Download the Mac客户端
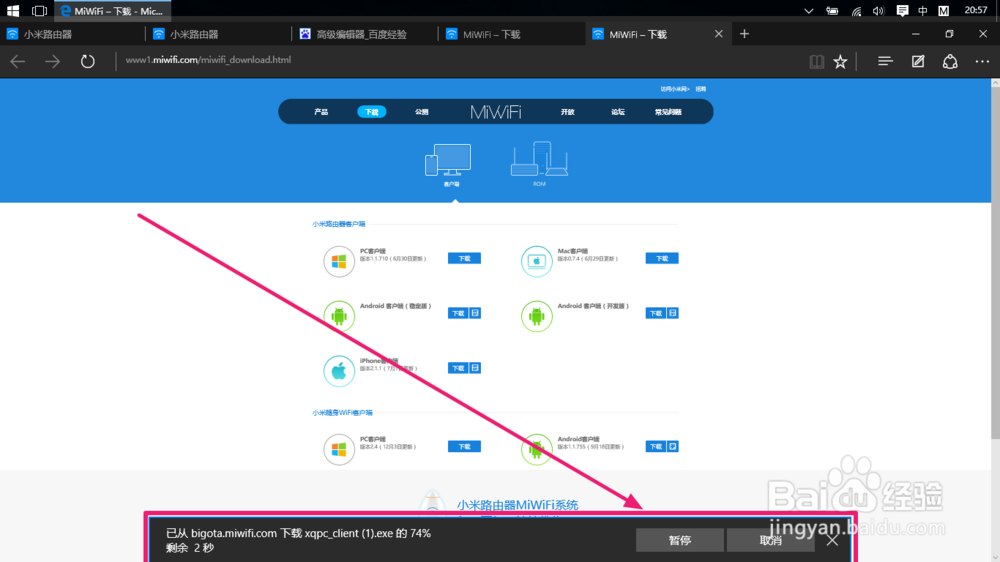 tap(662, 258)
